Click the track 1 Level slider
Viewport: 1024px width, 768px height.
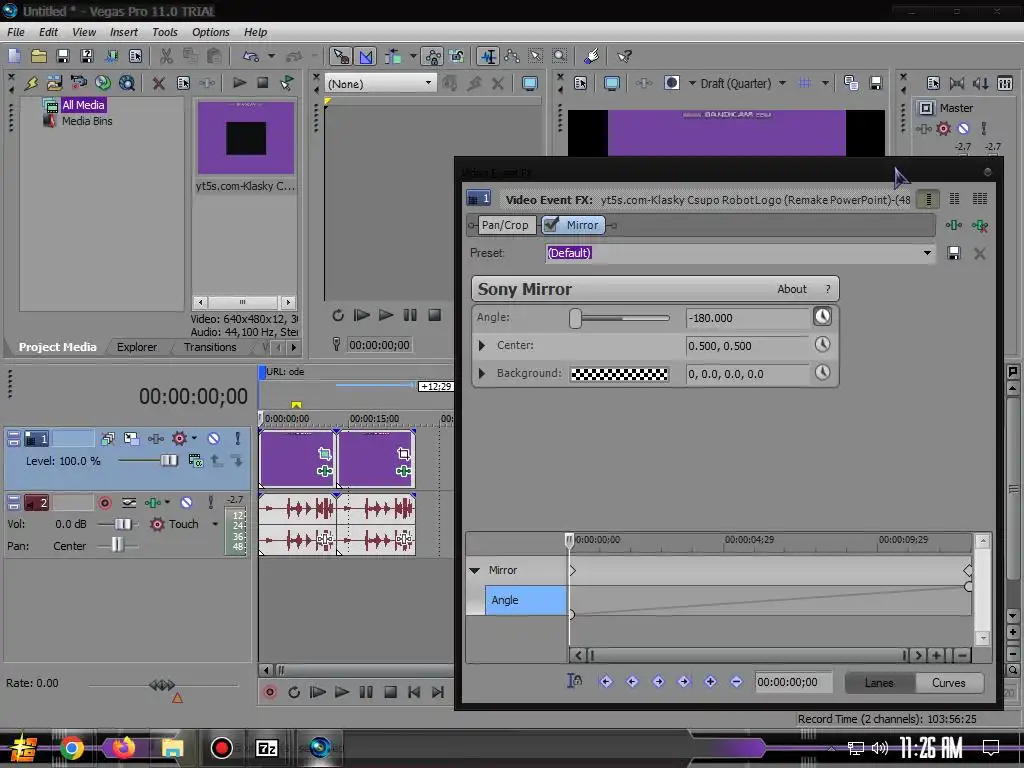point(168,460)
